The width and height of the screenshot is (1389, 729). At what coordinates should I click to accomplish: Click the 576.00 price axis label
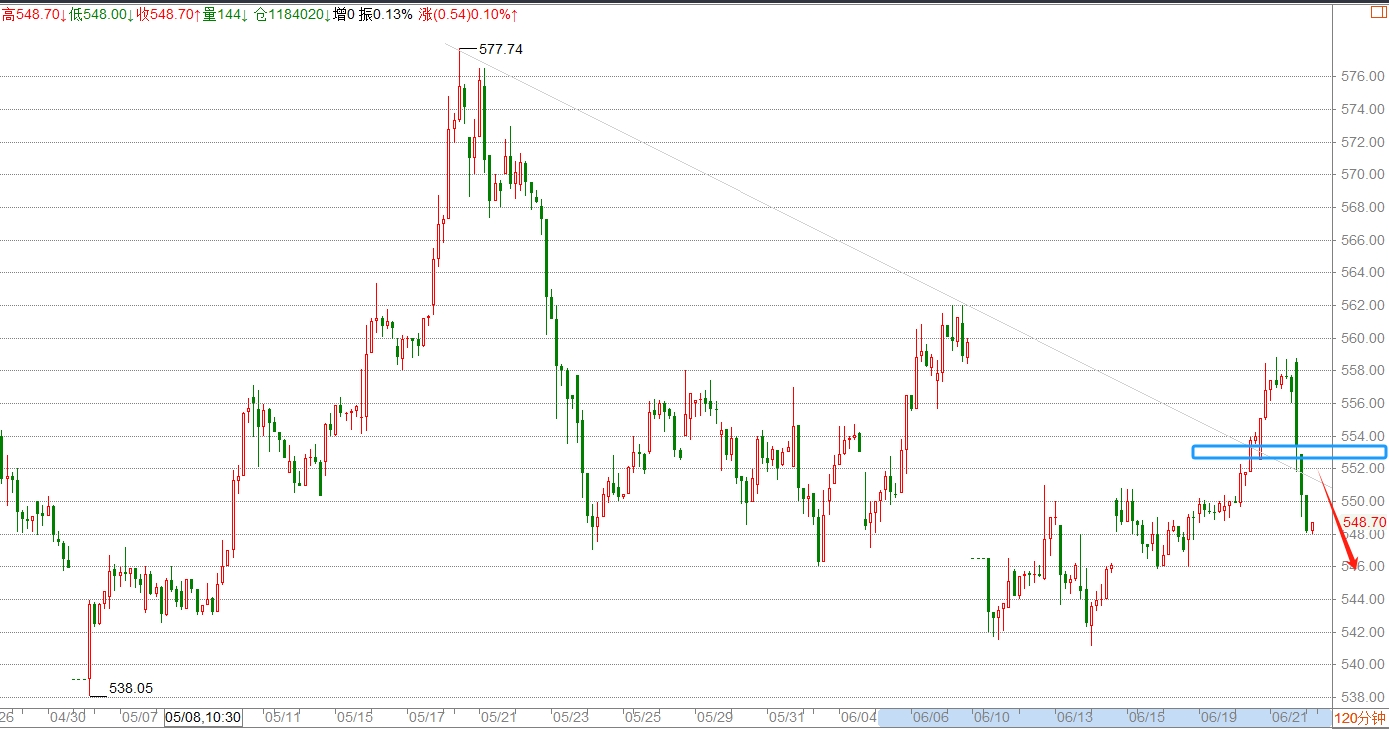click(1363, 76)
